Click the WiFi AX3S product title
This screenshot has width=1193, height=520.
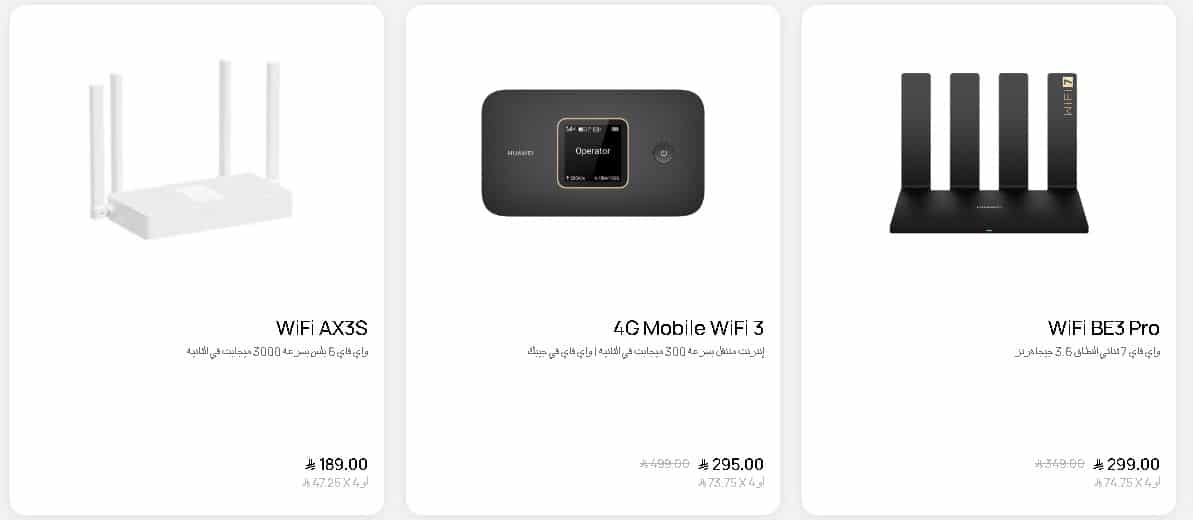tap(322, 328)
